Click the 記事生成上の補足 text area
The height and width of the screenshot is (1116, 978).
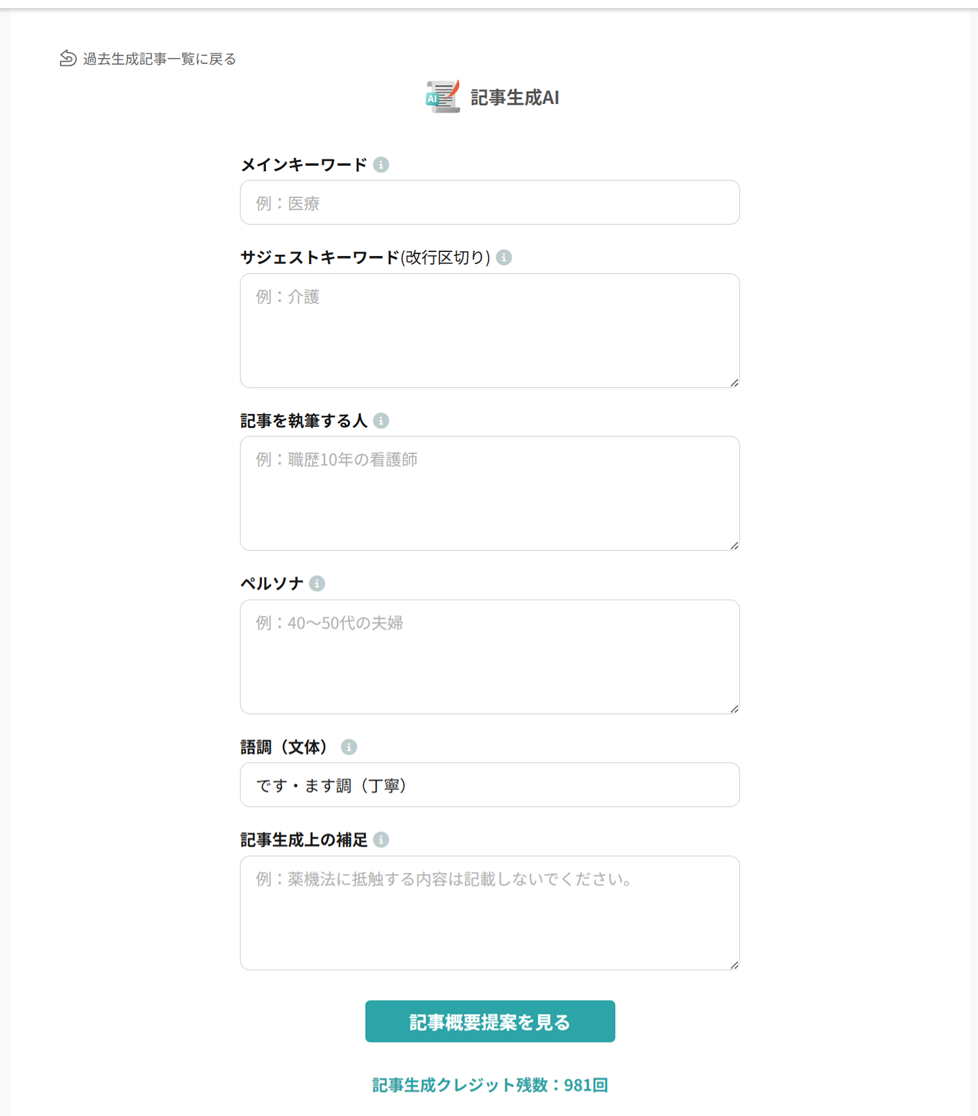coord(490,912)
